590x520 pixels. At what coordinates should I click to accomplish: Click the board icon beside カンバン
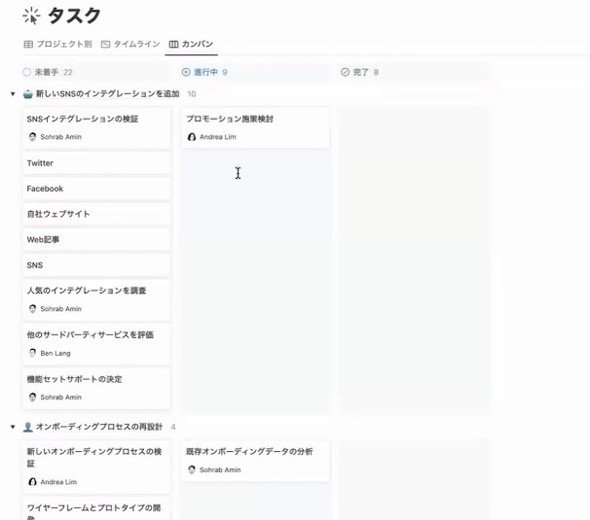pyautogui.click(x=173, y=44)
